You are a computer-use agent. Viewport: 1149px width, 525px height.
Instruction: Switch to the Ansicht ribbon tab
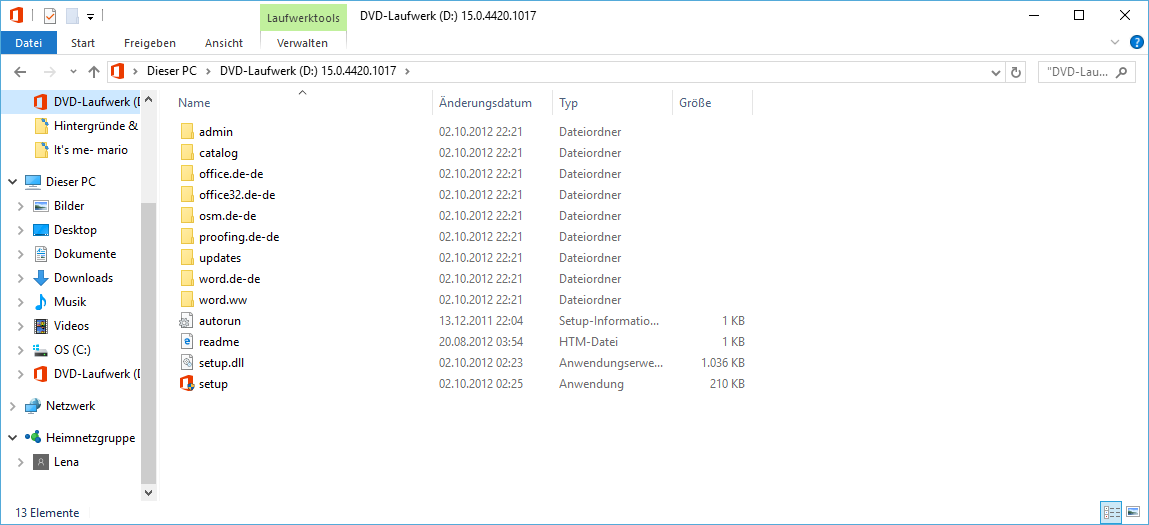coord(223,43)
